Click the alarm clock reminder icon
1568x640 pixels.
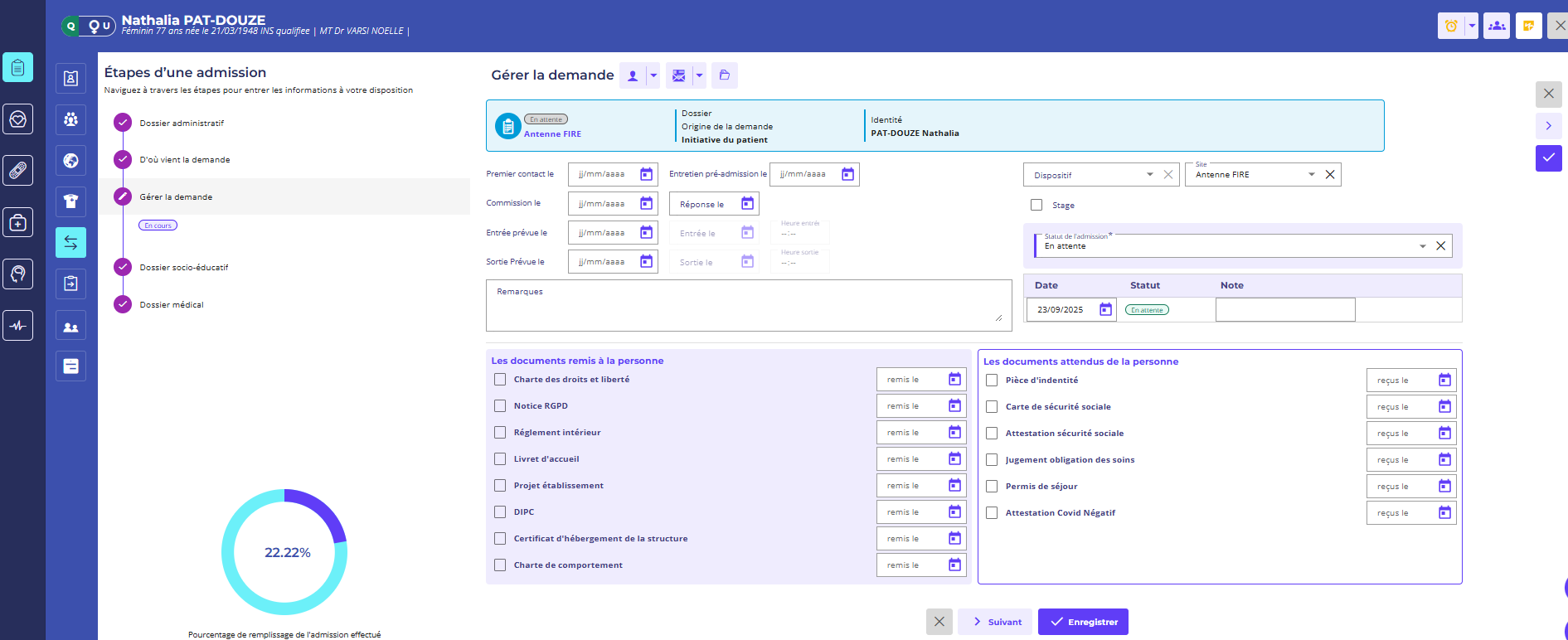click(1450, 26)
